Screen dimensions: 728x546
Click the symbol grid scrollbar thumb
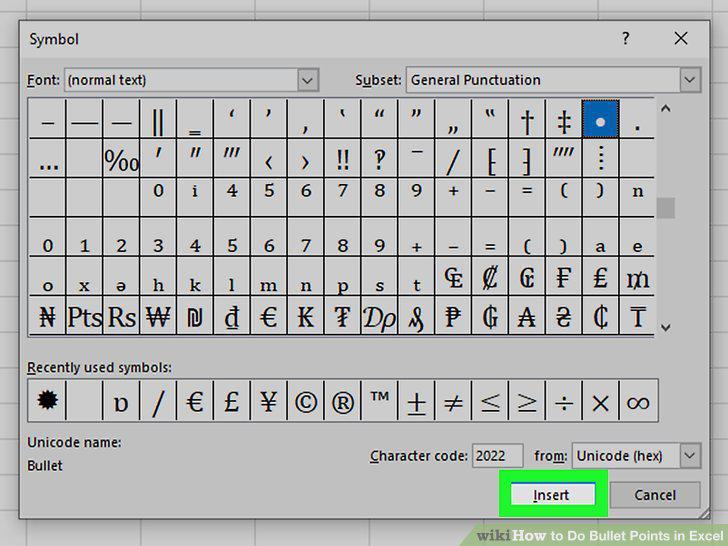[665, 208]
